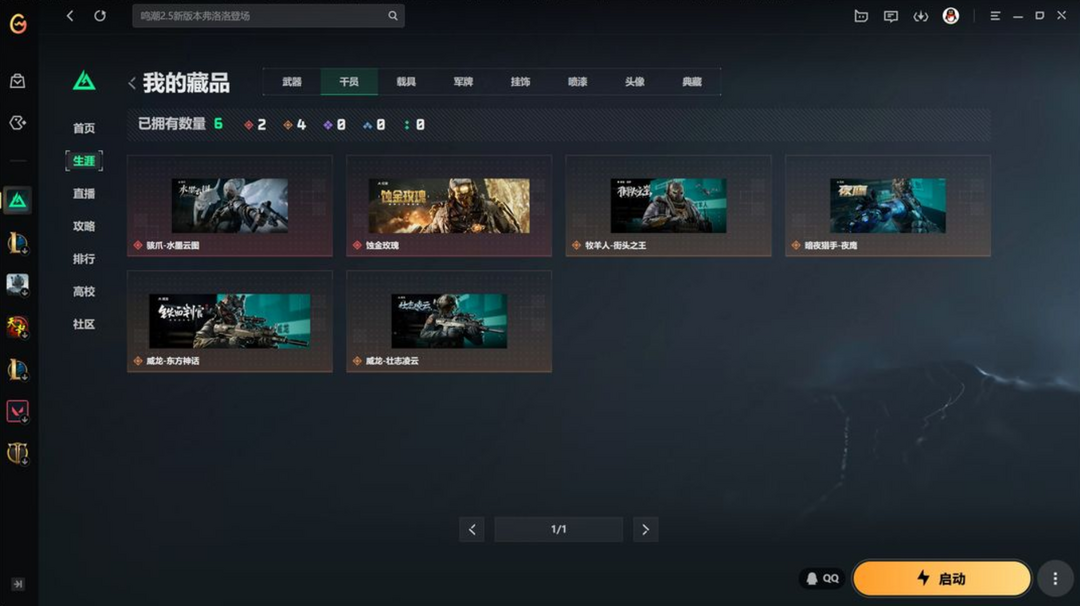Click the 我的藏品 page title
1080x606 pixels.
coord(186,83)
